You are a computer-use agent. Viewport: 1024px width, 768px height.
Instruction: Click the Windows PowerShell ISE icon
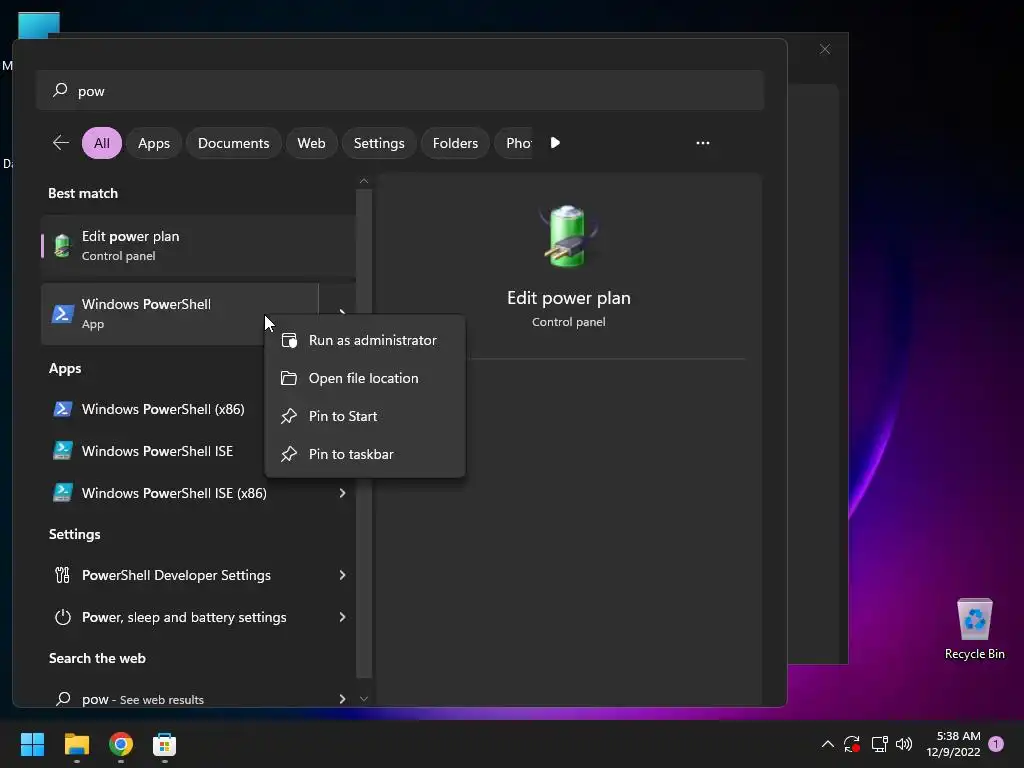pos(63,451)
